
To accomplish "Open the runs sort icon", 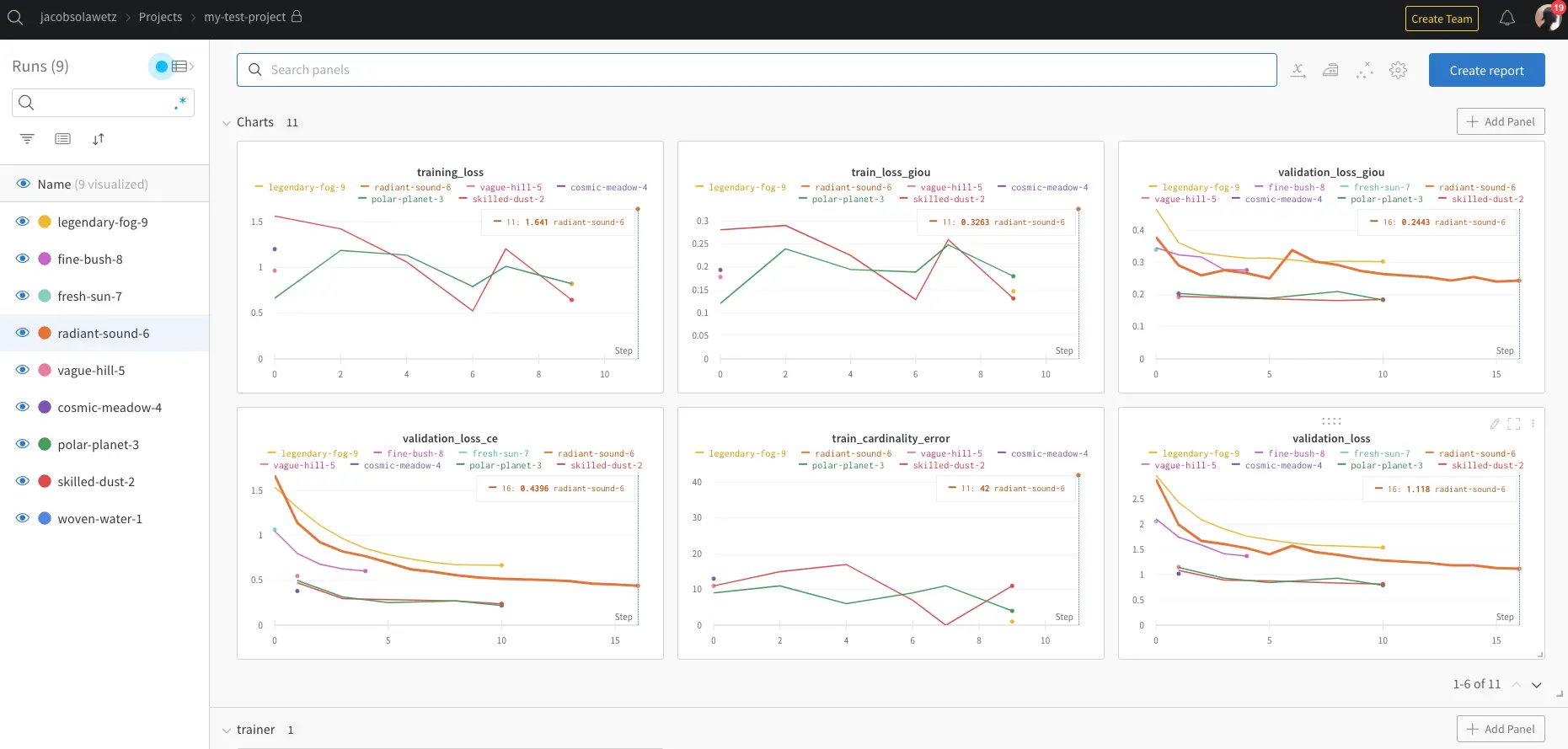I will [x=99, y=139].
